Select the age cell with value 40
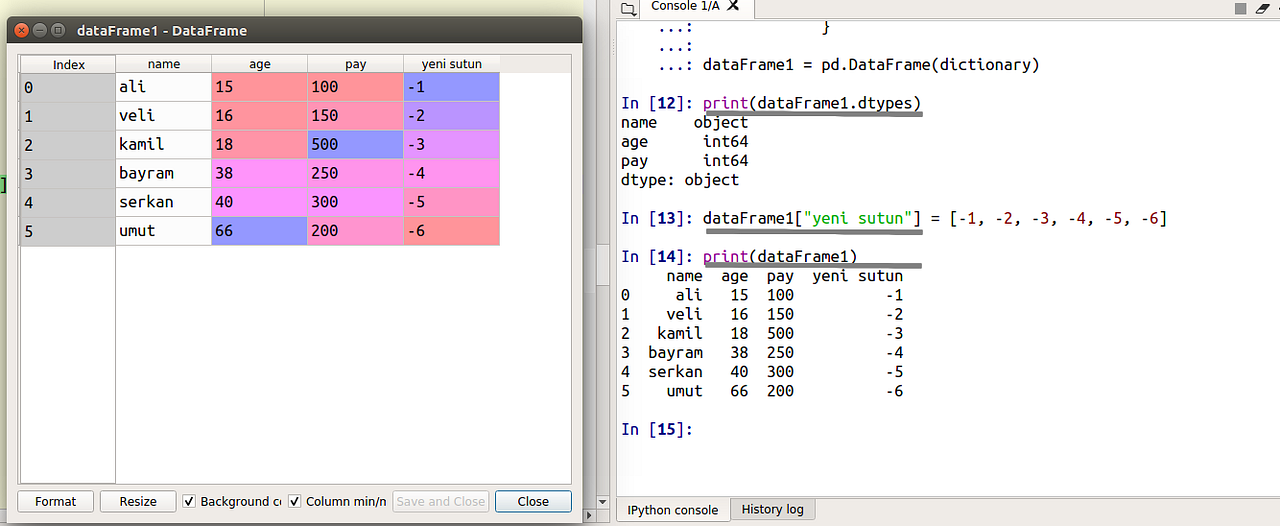The image size is (1280, 526). pyautogui.click(x=260, y=202)
